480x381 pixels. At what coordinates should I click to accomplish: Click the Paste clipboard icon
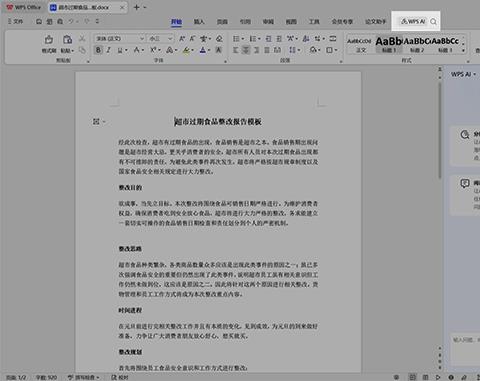click(67, 40)
